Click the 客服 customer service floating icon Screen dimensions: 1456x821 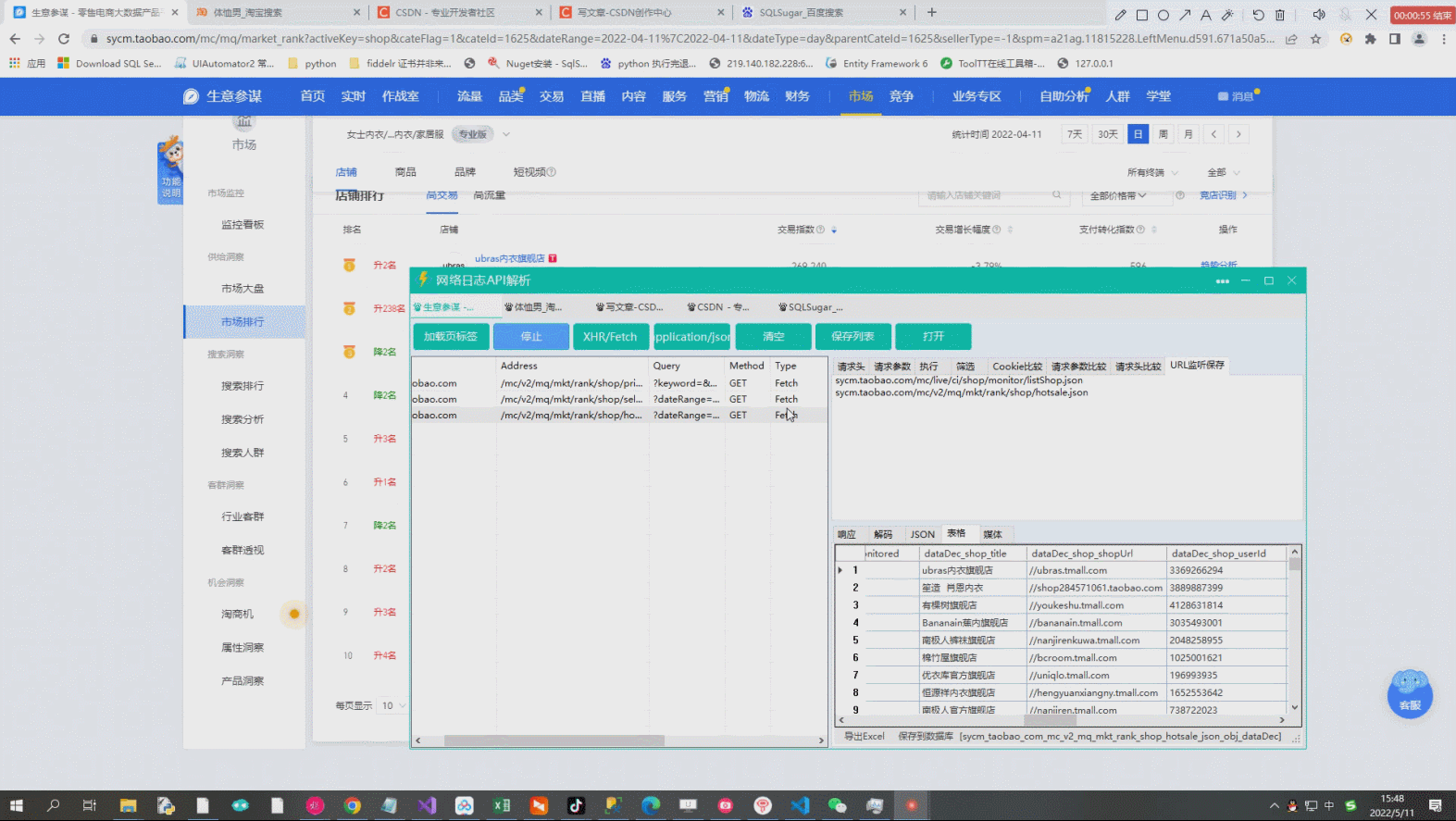(1410, 693)
